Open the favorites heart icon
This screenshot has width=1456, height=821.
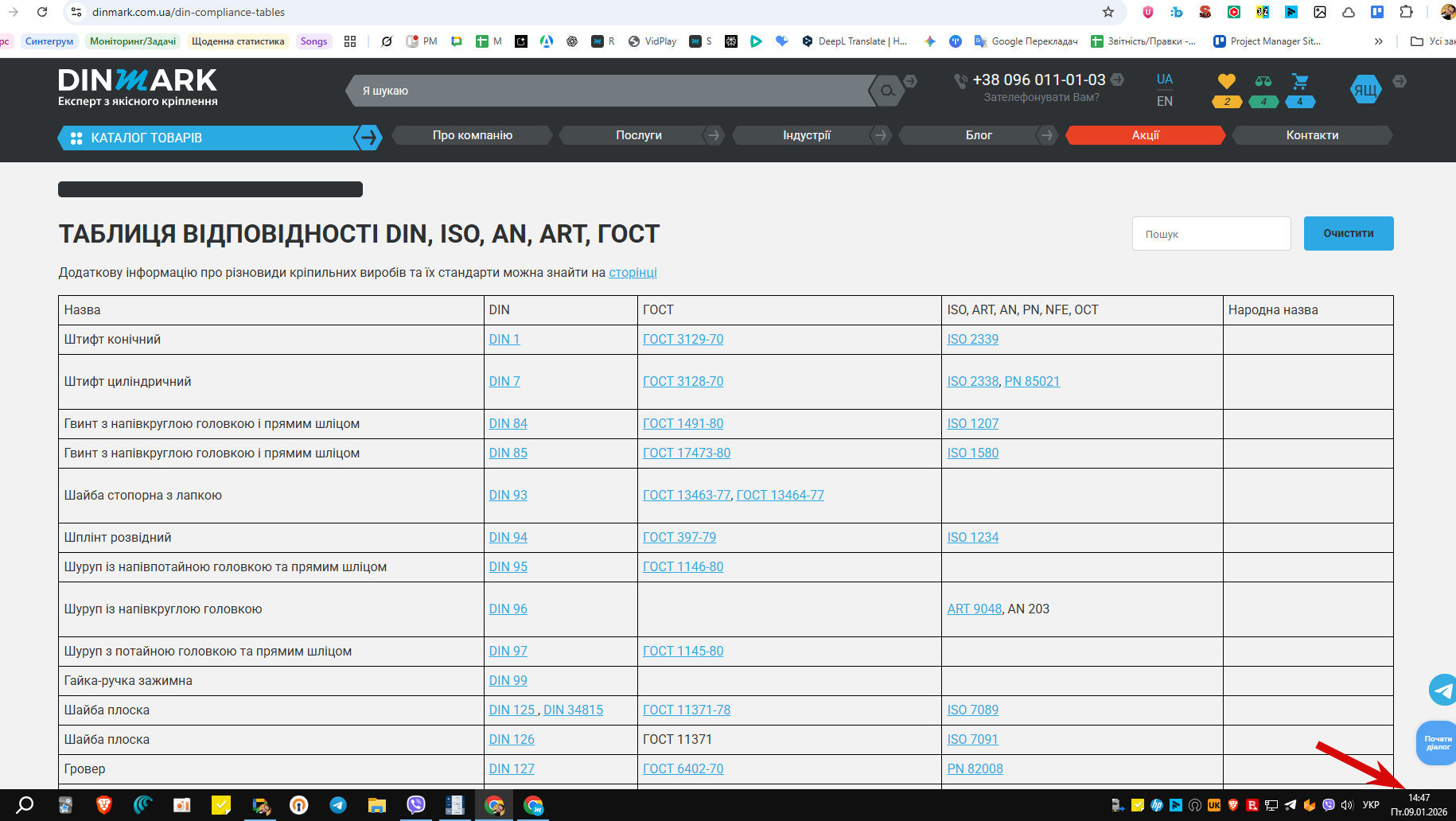tap(1227, 81)
